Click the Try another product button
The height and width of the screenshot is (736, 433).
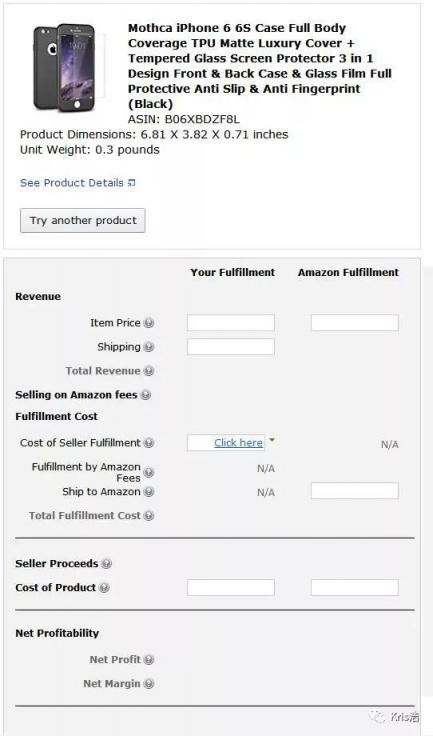pos(83,221)
